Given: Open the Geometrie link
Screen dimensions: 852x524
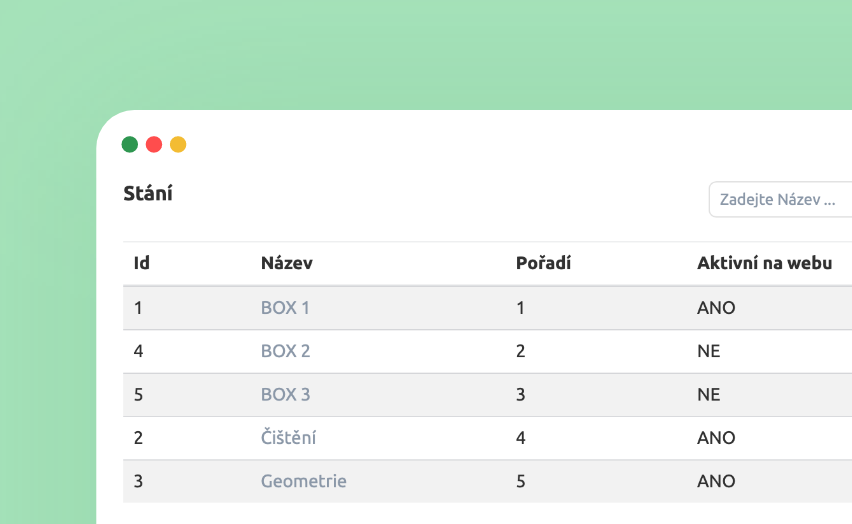Looking at the screenshot, I should point(303,481).
